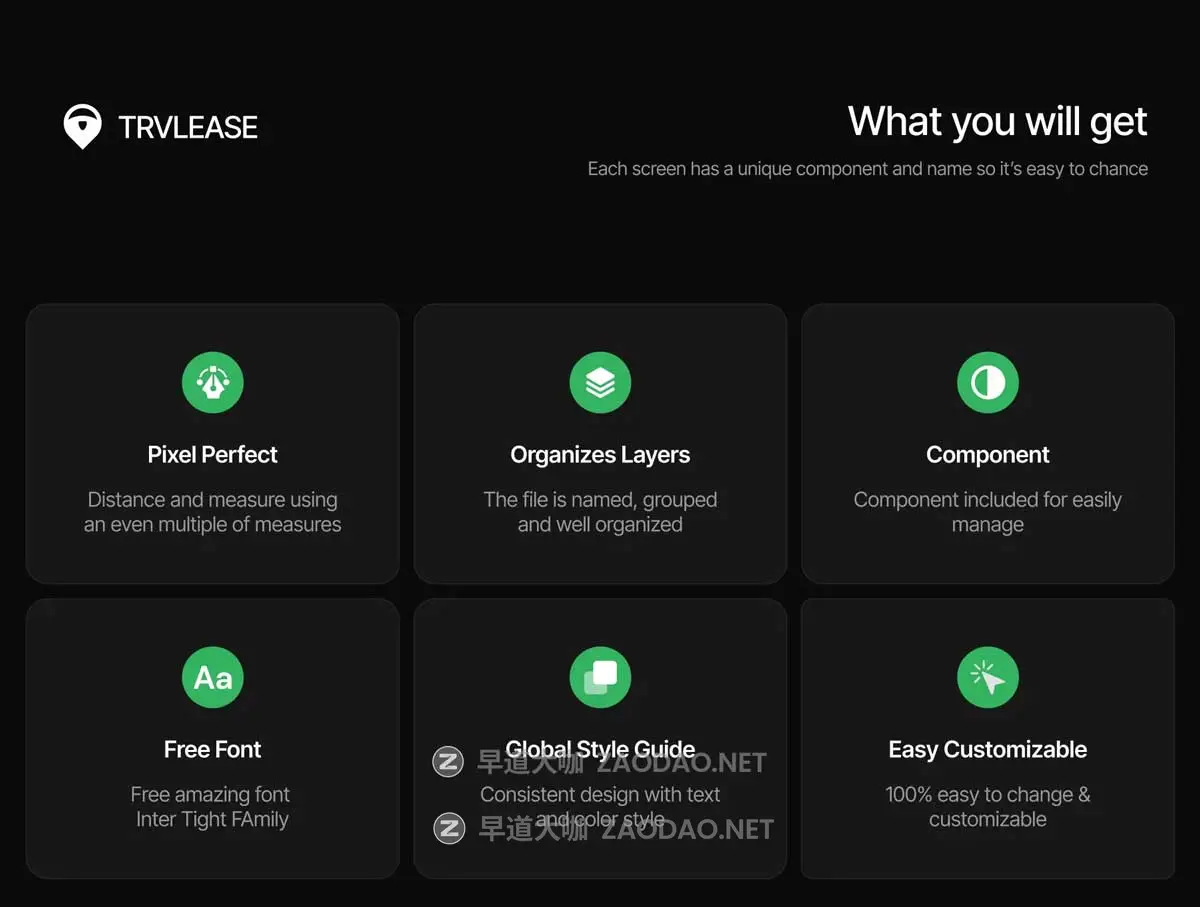This screenshot has height=907, width=1200.
Task: Click the "100% easy to change" description text
Action: (988, 806)
